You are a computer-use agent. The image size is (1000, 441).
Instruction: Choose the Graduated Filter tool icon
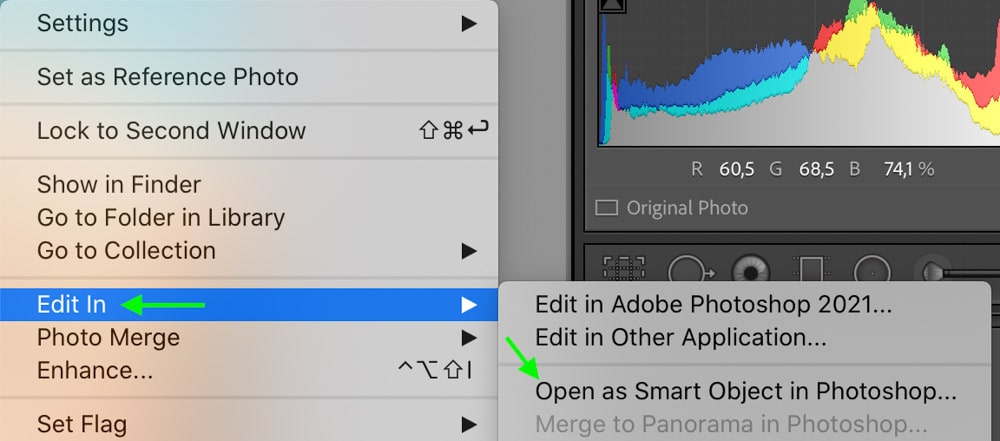tap(812, 269)
